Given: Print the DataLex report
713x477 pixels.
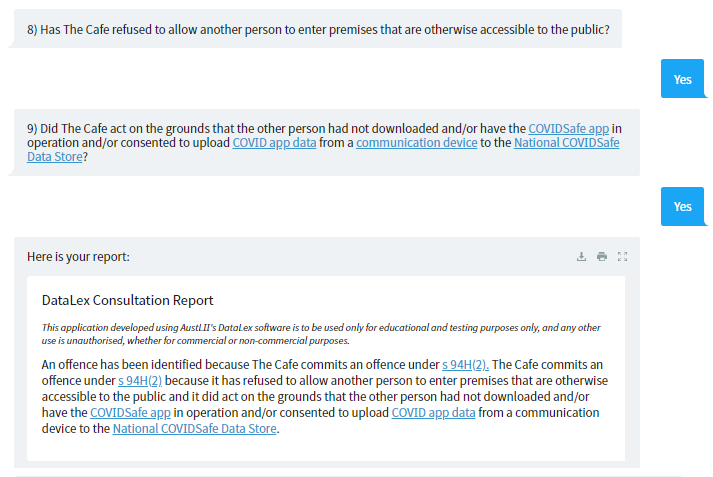Looking at the screenshot, I should click(x=602, y=256).
